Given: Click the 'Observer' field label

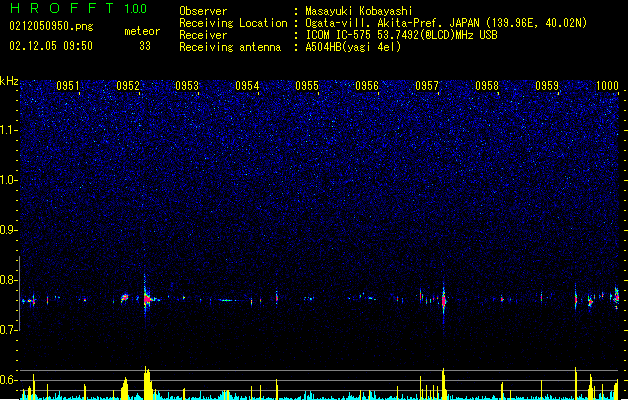Looking at the screenshot, I should [203, 11].
